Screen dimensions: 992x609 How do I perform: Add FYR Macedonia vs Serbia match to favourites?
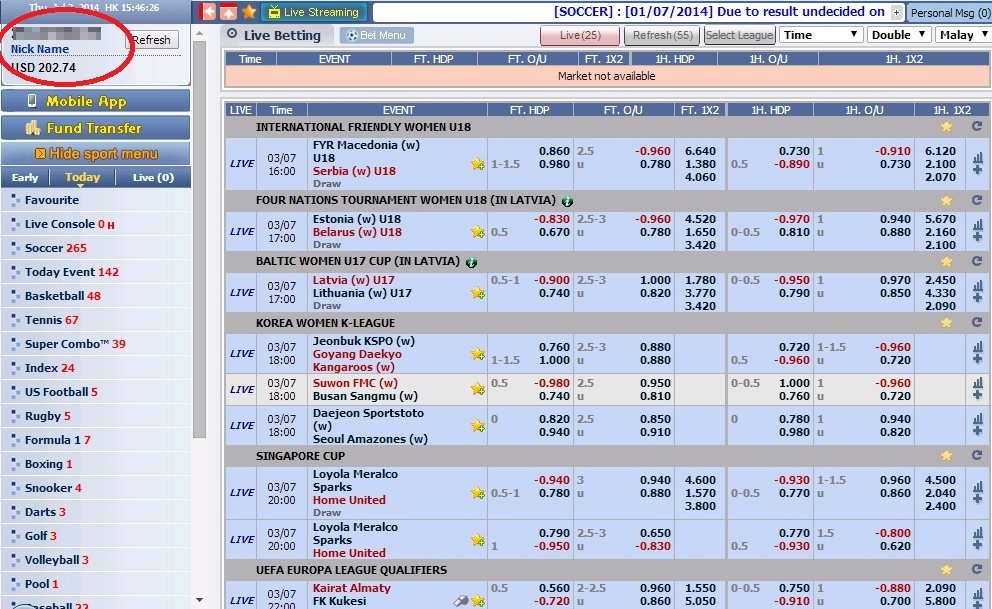[x=478, y=164]
